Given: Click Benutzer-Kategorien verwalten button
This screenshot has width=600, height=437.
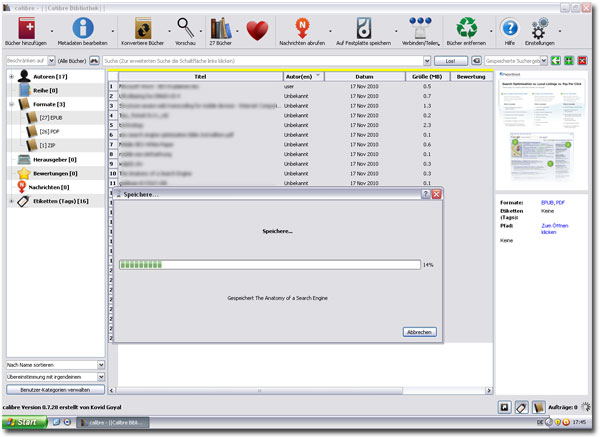Looking at the screenshot, I should coord(55,388).
